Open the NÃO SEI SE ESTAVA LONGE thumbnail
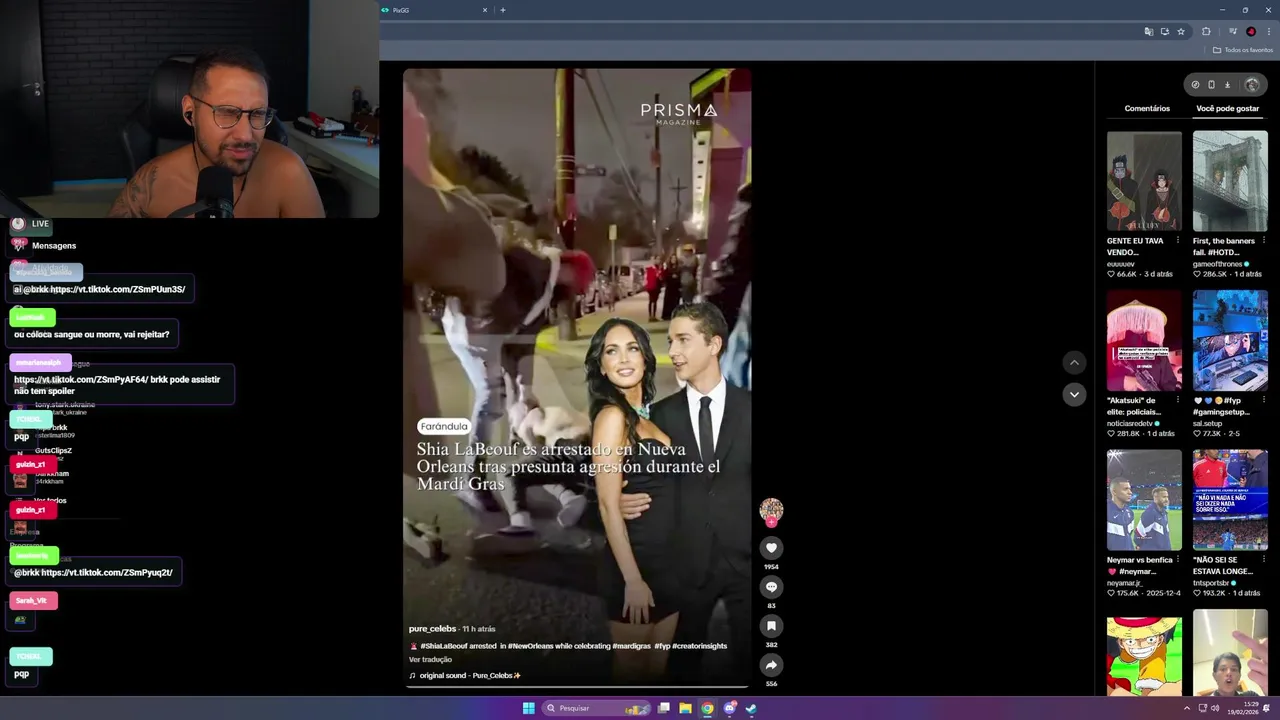 (x=1230, y=500)
